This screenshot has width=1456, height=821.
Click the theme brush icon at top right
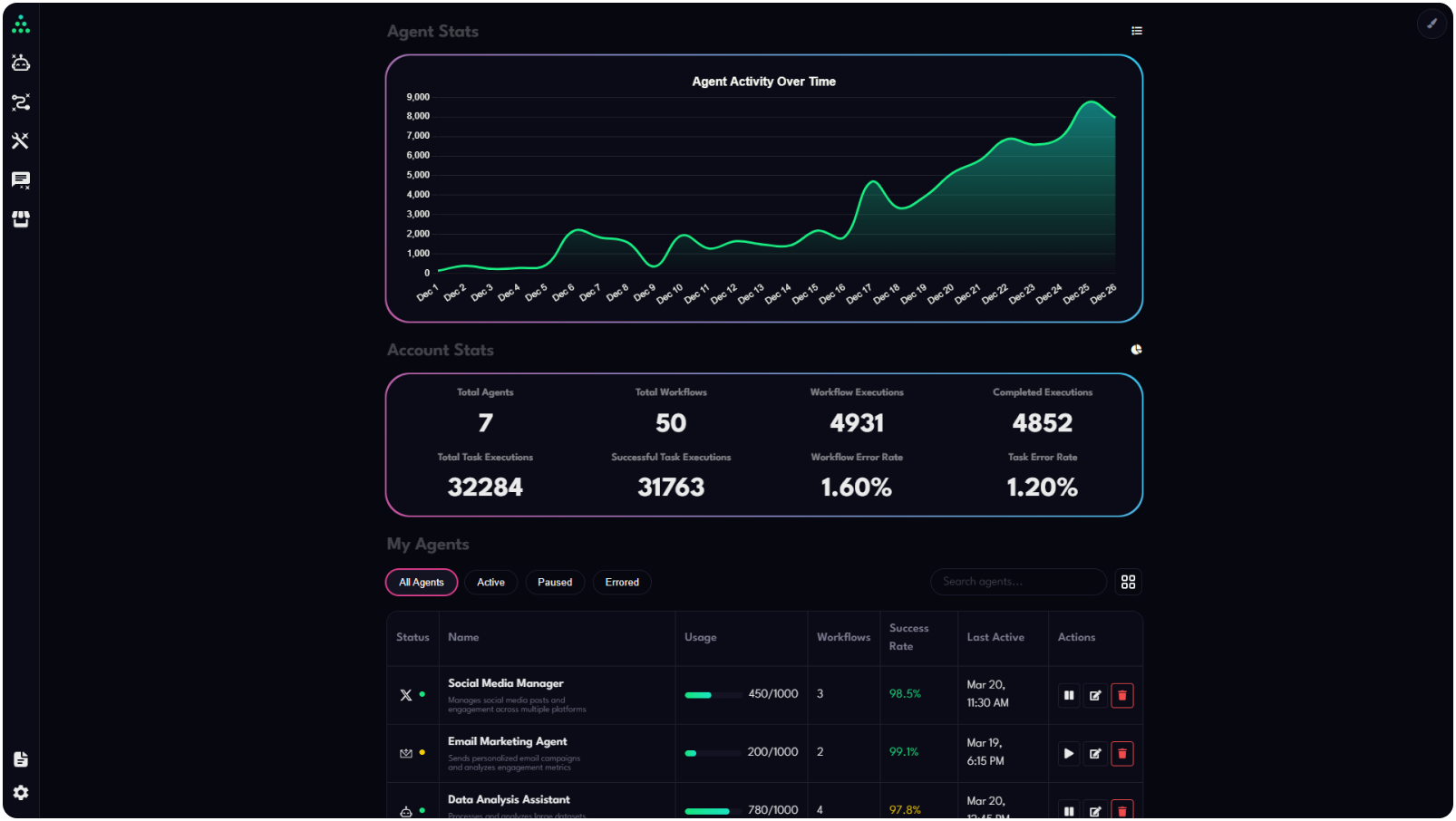[1432, 24]
